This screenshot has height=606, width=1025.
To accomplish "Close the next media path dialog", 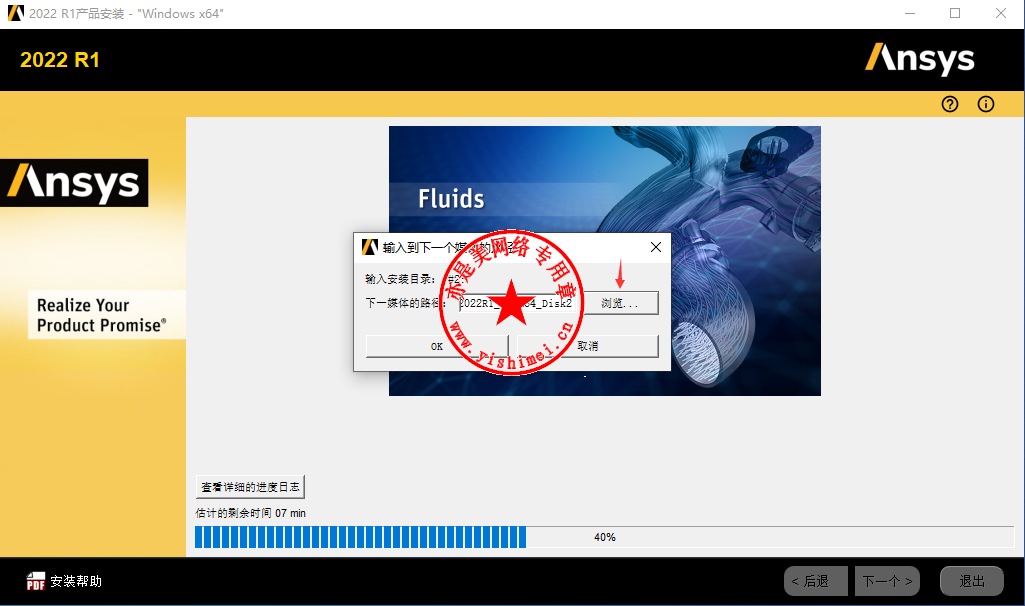I will coord(656,247).
